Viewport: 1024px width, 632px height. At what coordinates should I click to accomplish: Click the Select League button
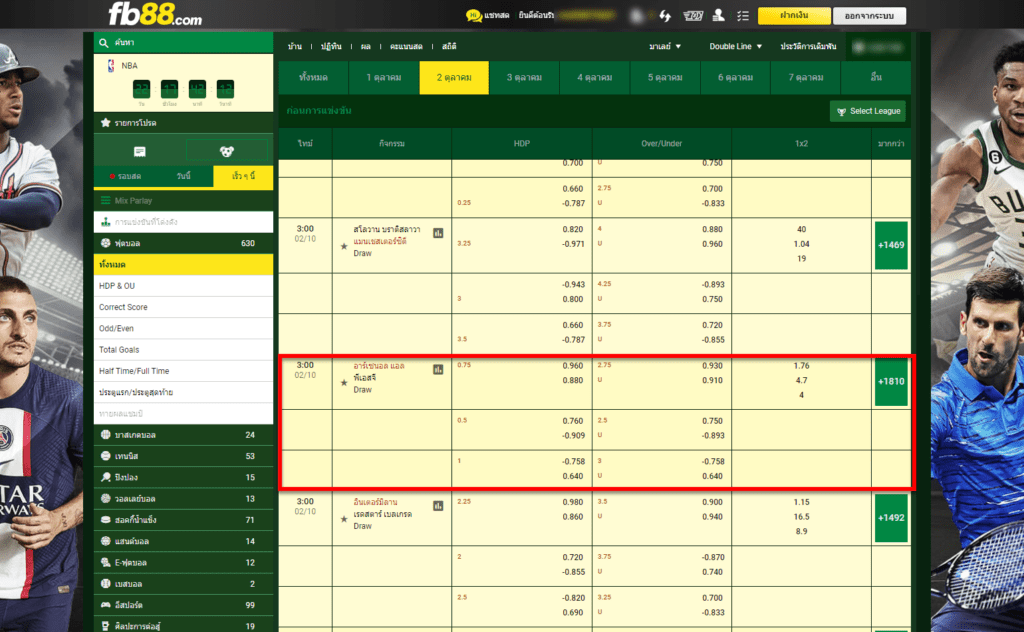[x=868, y=111]
